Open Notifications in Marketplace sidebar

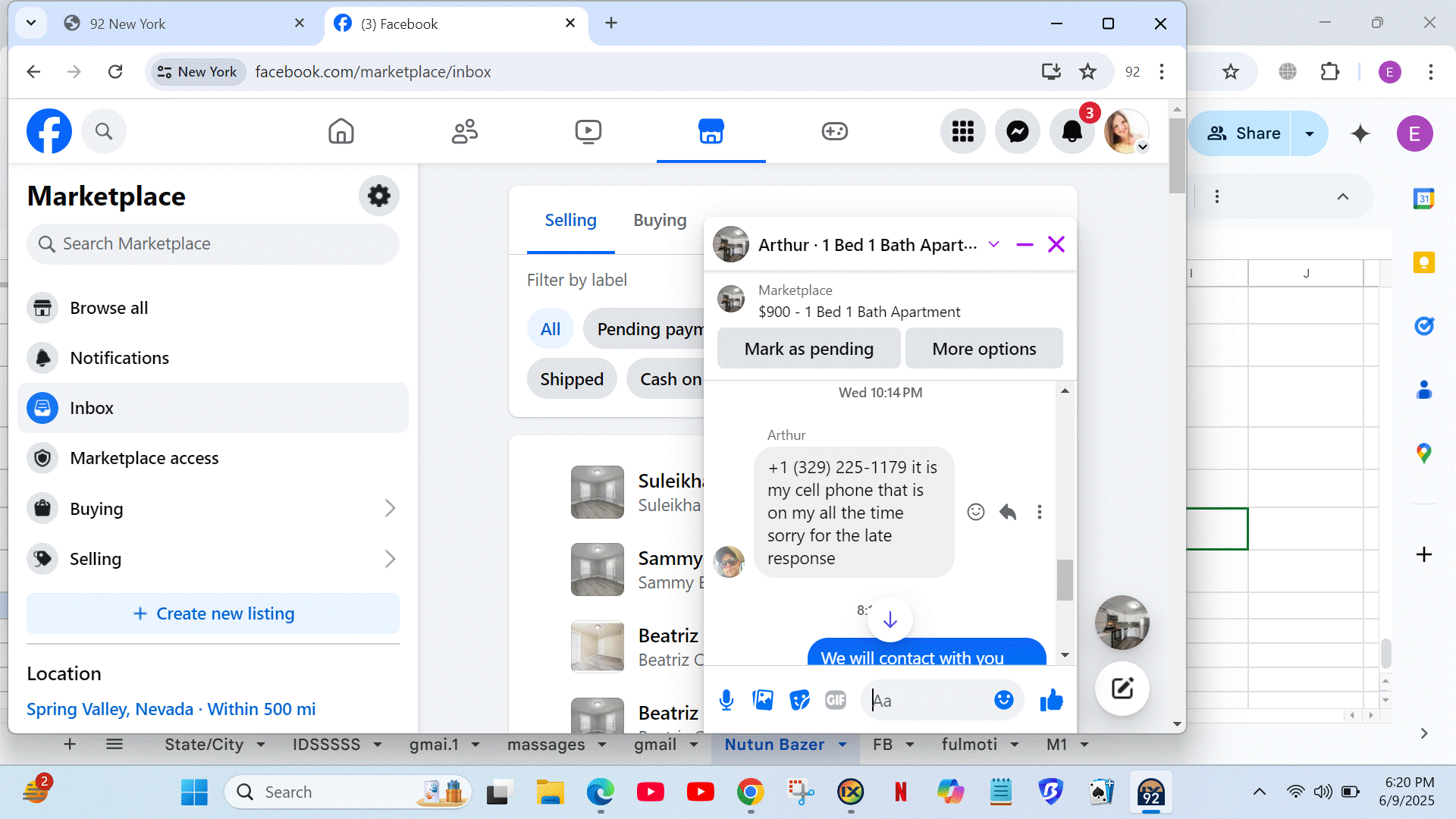coord(119,358)
